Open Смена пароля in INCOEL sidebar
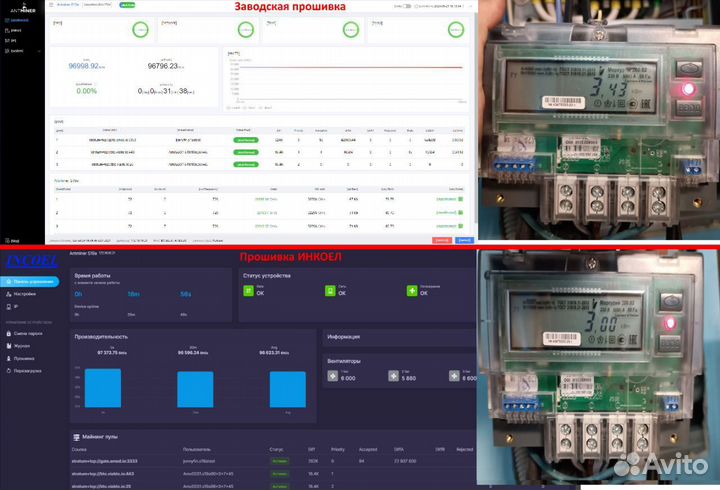The height and width of the screenshot is (490, 720). [x=28, y=333]
